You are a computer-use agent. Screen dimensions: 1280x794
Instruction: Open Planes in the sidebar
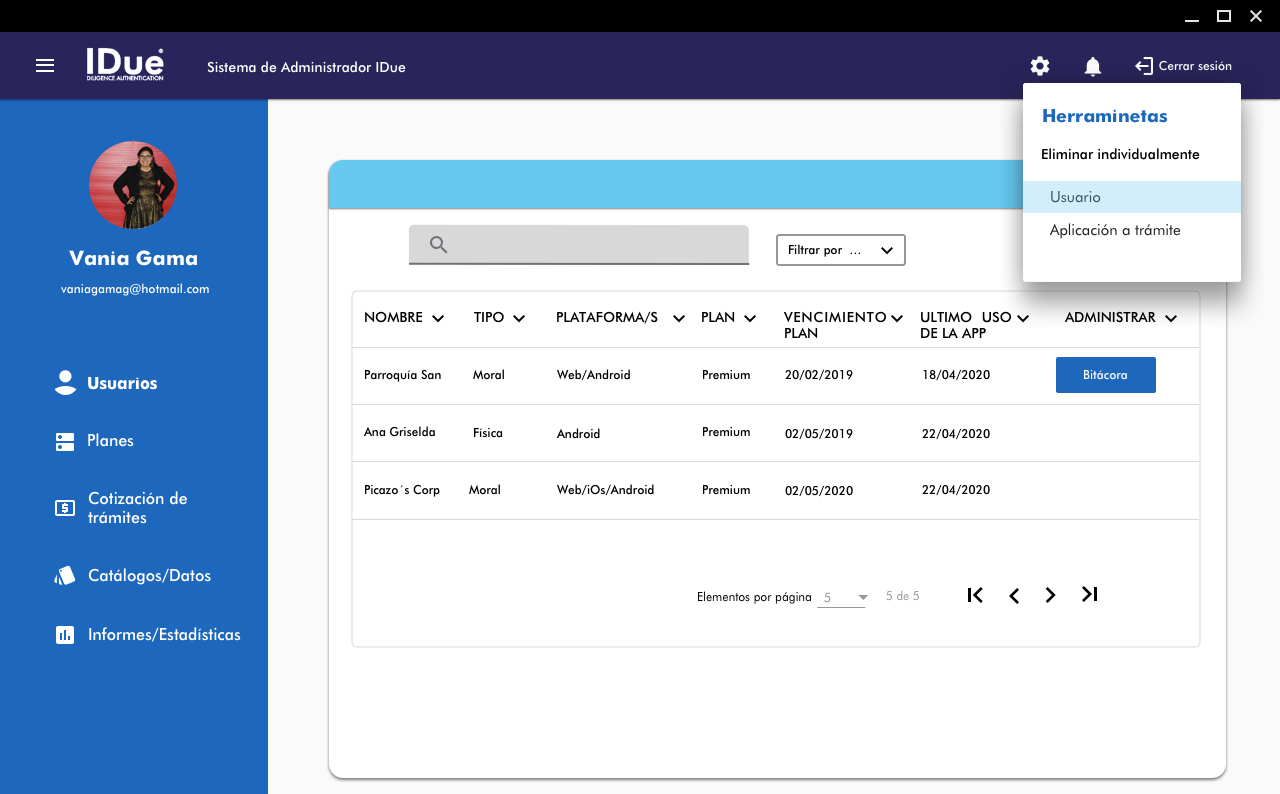(110, 441)
